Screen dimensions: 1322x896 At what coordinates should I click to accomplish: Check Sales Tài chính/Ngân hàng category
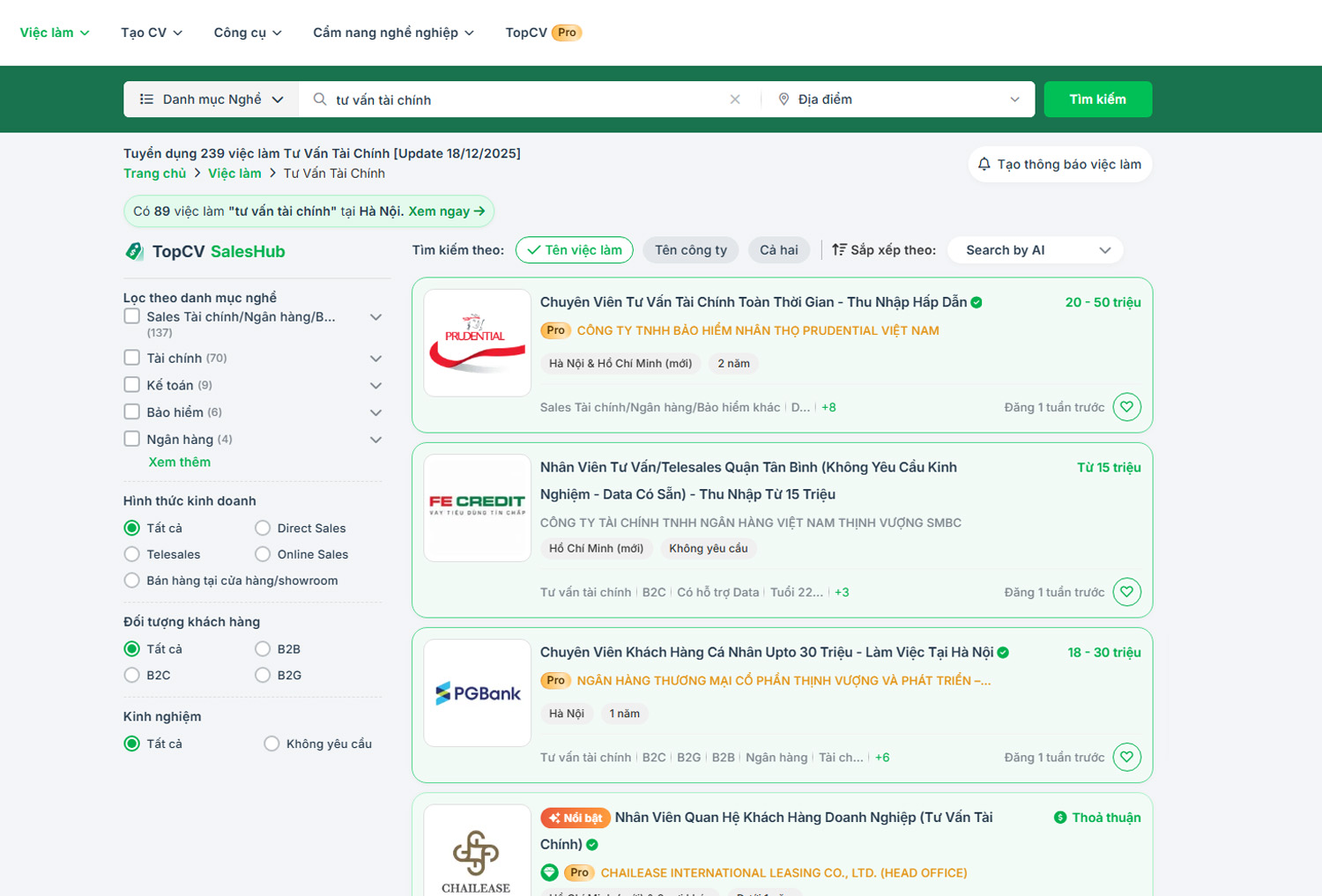(132, 316)
